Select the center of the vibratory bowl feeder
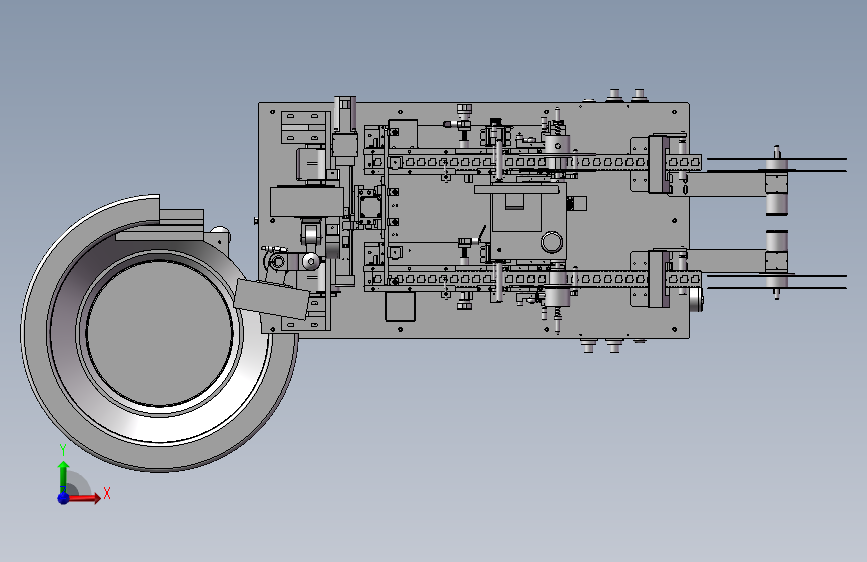This screenshot has height=562, width=867. (159, 334)
